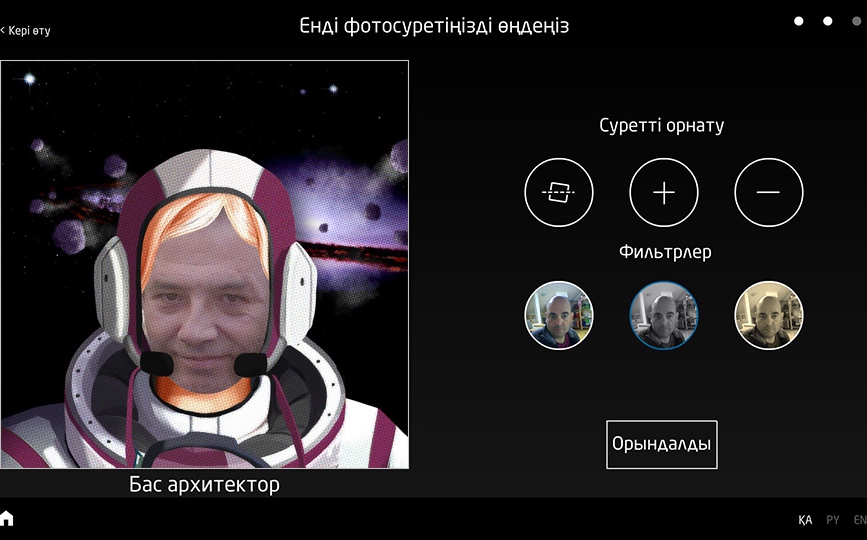Select the third dimmed progress dot

click(x=856, y=21)
